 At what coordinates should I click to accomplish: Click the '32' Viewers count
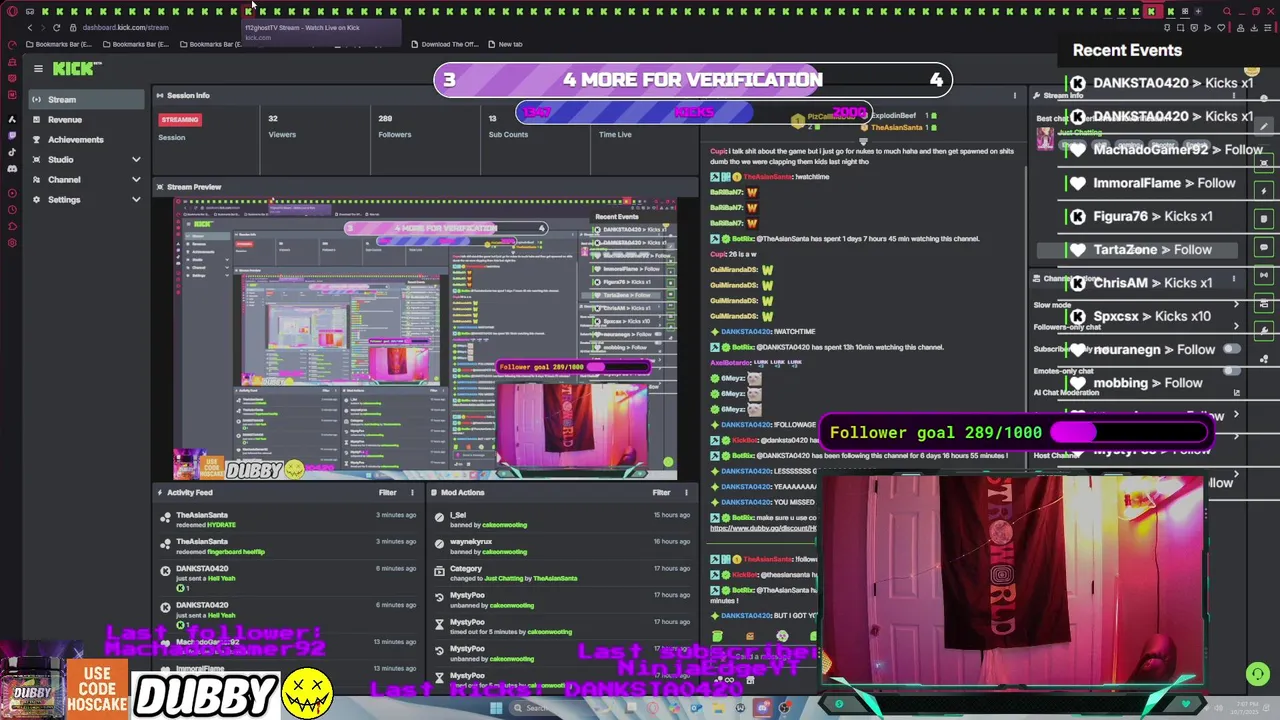tap(273, 119)
